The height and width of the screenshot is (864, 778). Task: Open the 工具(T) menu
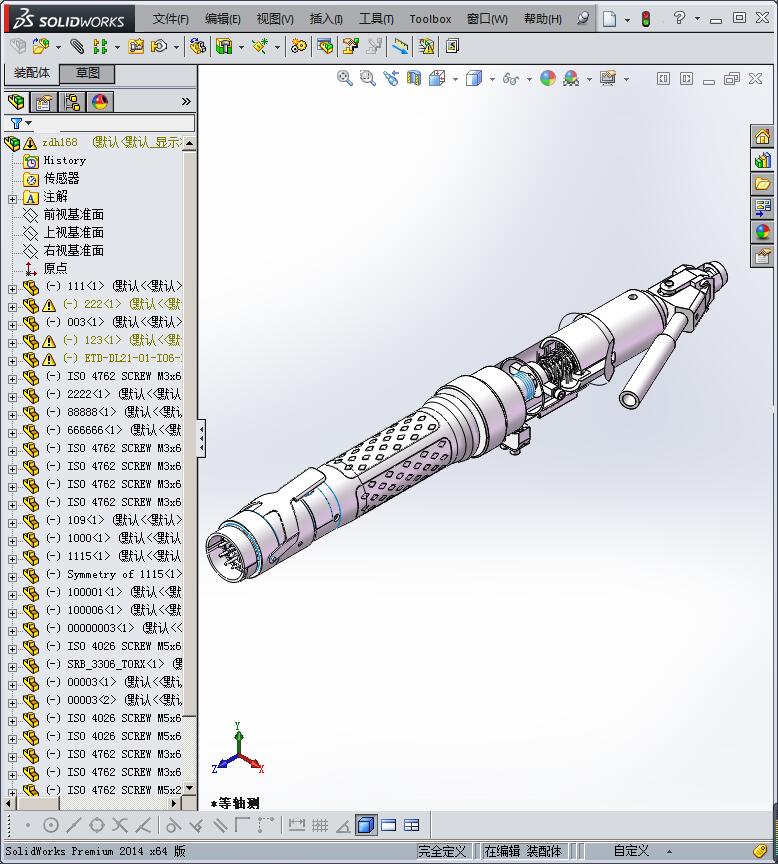click(x=376, y=19)
